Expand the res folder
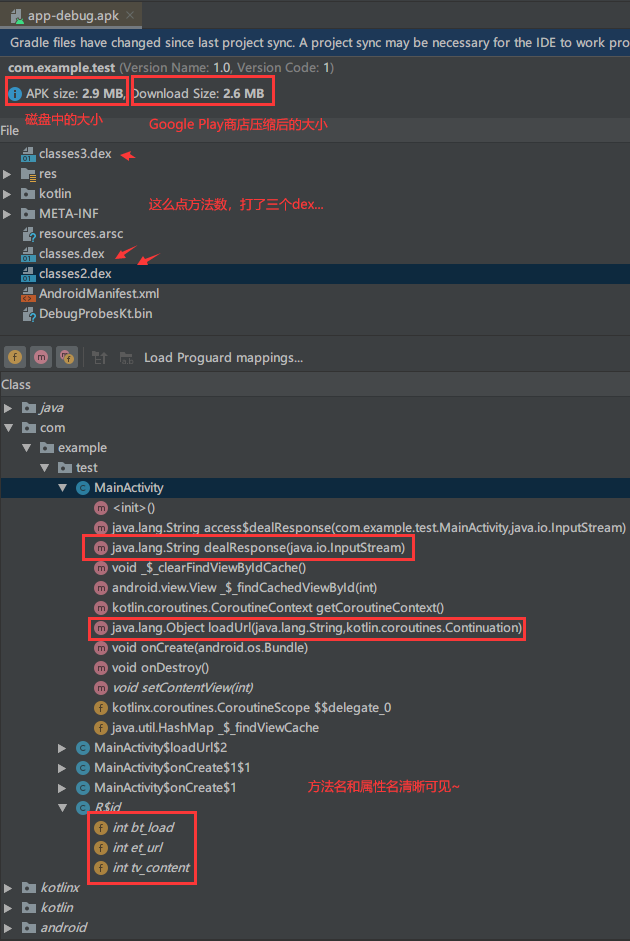Screen dimensions: 630x941 click(x=7, y=174)
